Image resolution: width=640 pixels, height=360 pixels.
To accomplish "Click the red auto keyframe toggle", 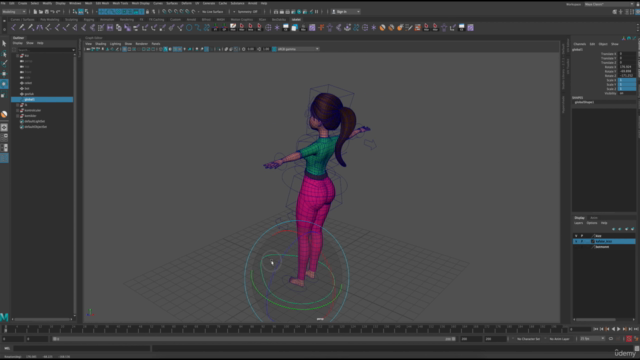I will 629,339.
